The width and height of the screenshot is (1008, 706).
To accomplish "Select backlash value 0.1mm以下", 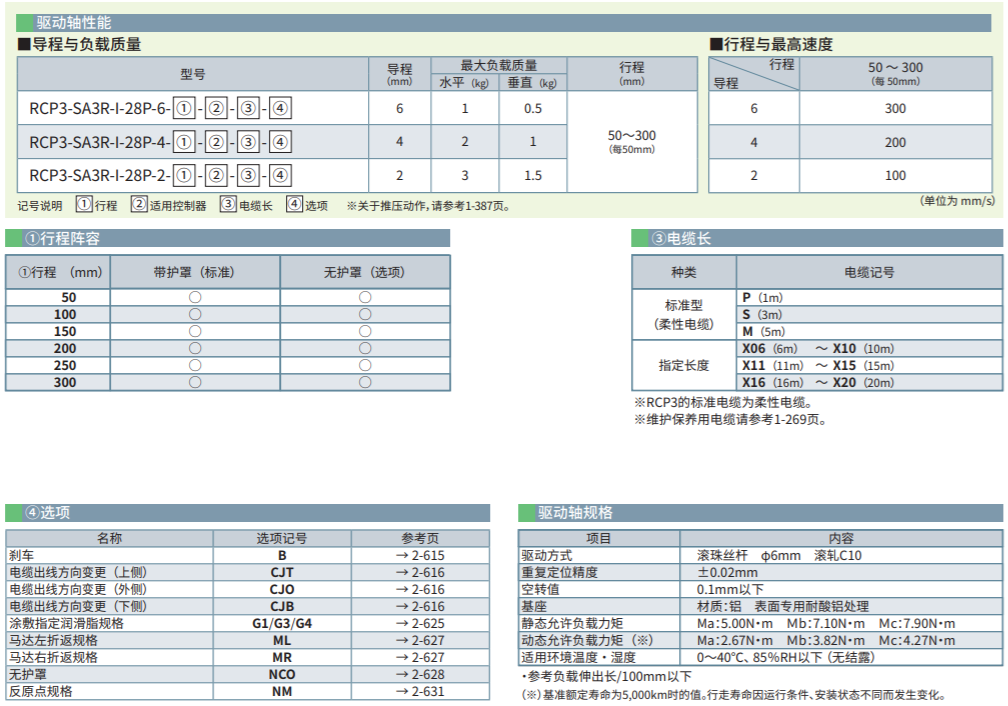I will 730,590.
